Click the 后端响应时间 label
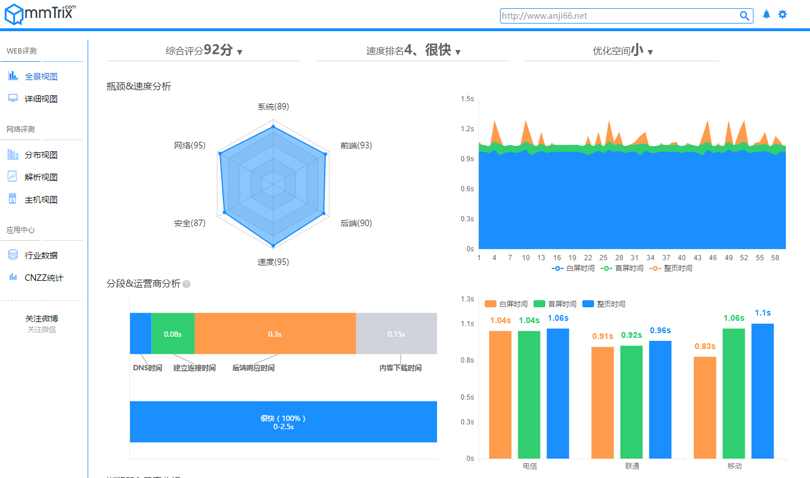Screen dimensions: 810x478 tap(253, 368)
